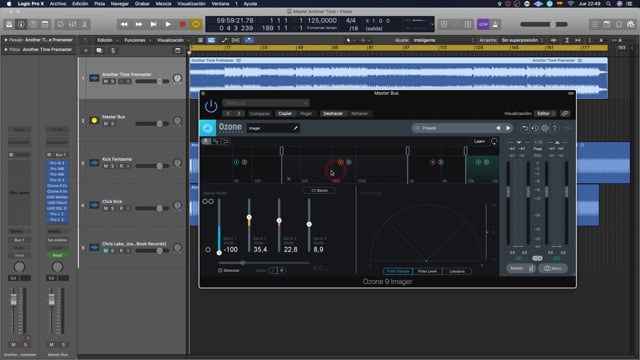Screen dimensions: 640x360
Task: Click the Band 1 width slider handle
Action: (x=219, y=253)
